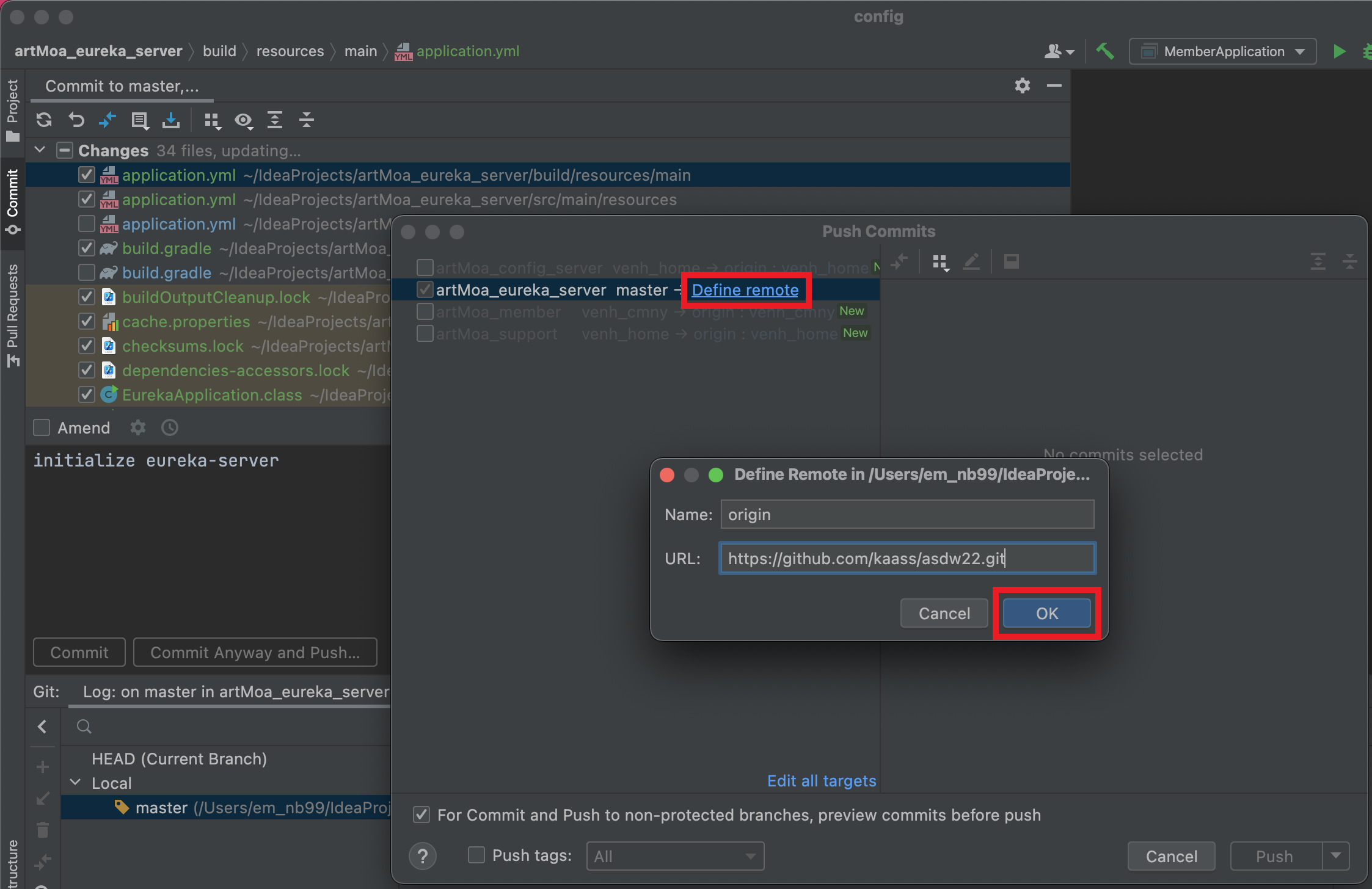Click Edit all targets link
Screen dimensions: 1372x889
(x=821, y=780)
